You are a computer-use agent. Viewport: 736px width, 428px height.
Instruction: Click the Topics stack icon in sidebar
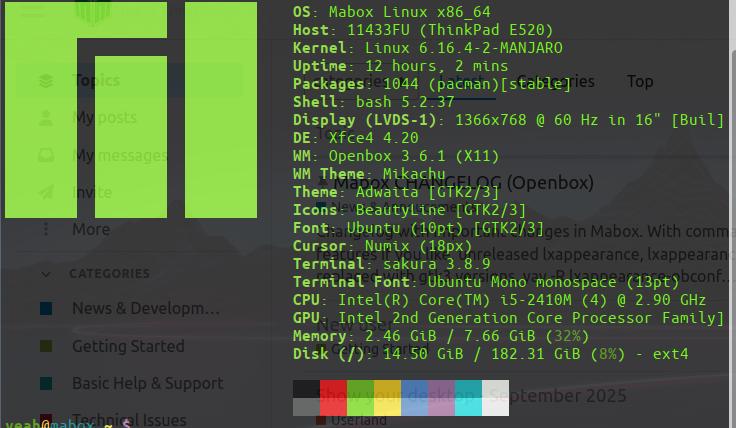coord(46,81)
